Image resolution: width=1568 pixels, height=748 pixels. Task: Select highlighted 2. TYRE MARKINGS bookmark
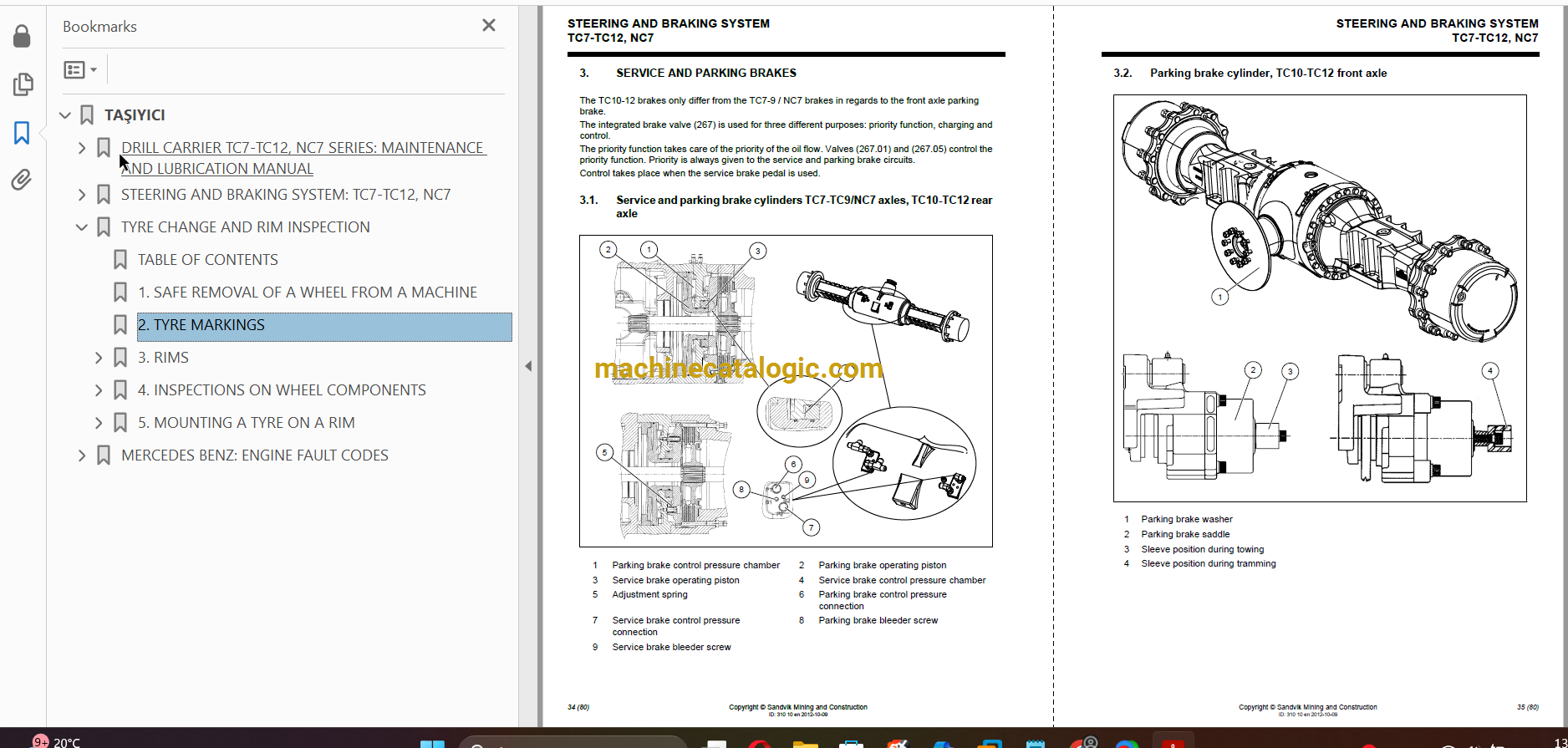[x=324, y=327]
